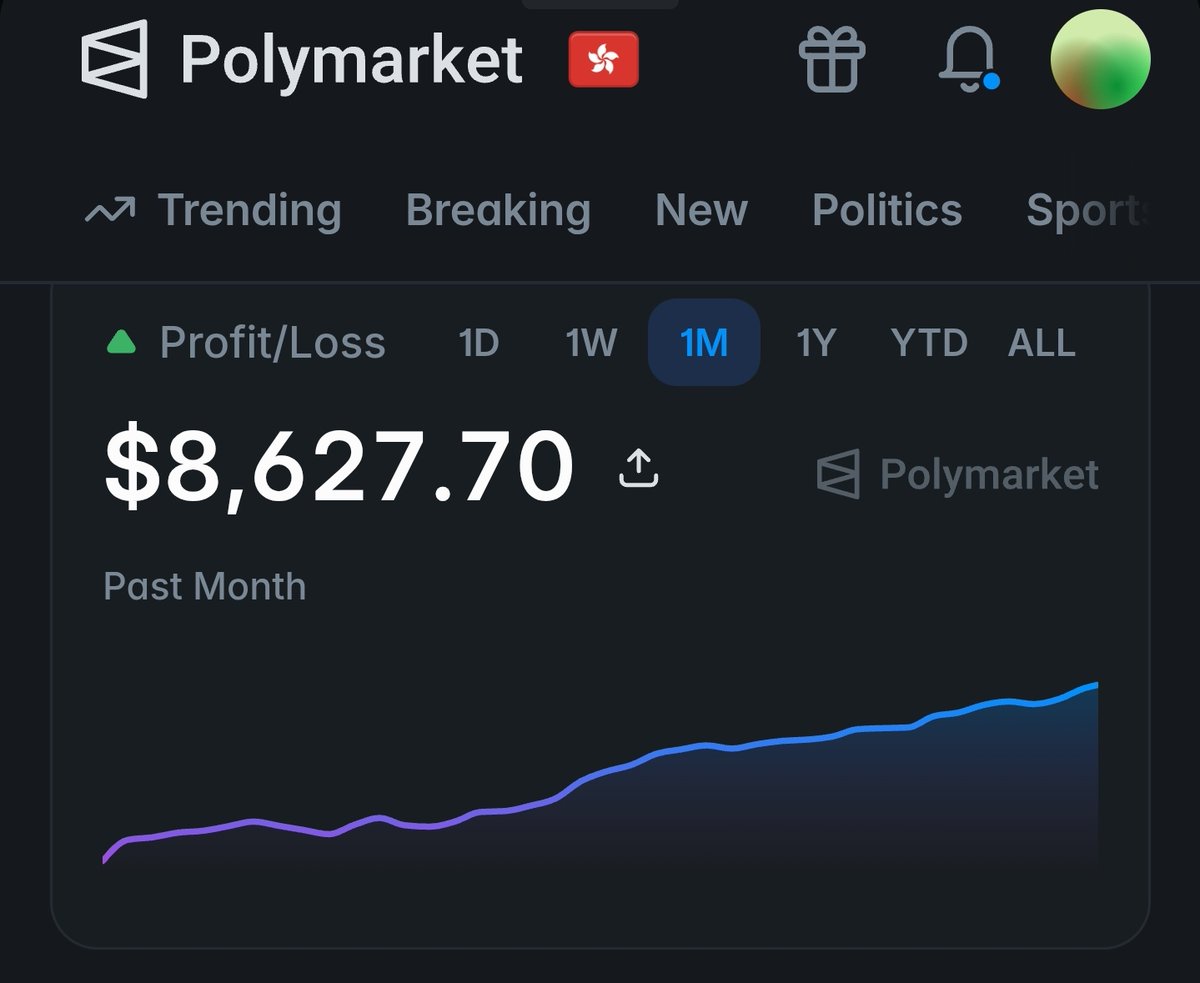Open the Politics category
This screenshot has height=983, width=1200.
point(887,210)
